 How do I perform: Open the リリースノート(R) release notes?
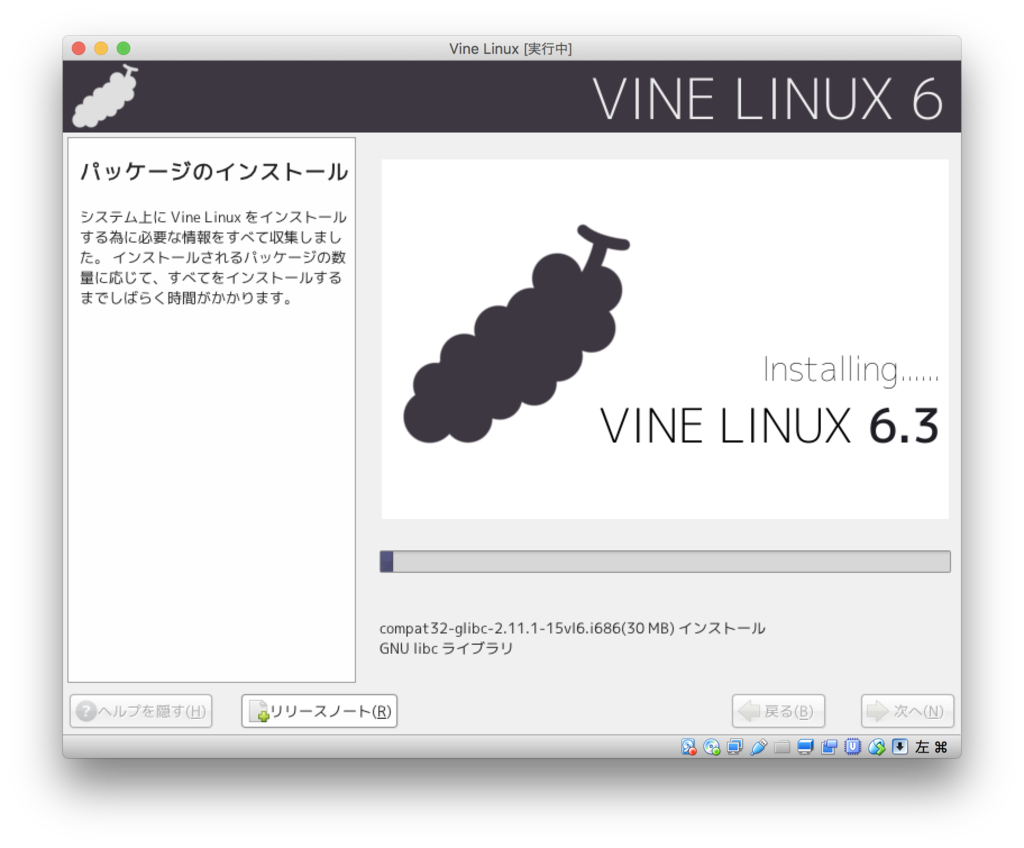tap(319, 711)
